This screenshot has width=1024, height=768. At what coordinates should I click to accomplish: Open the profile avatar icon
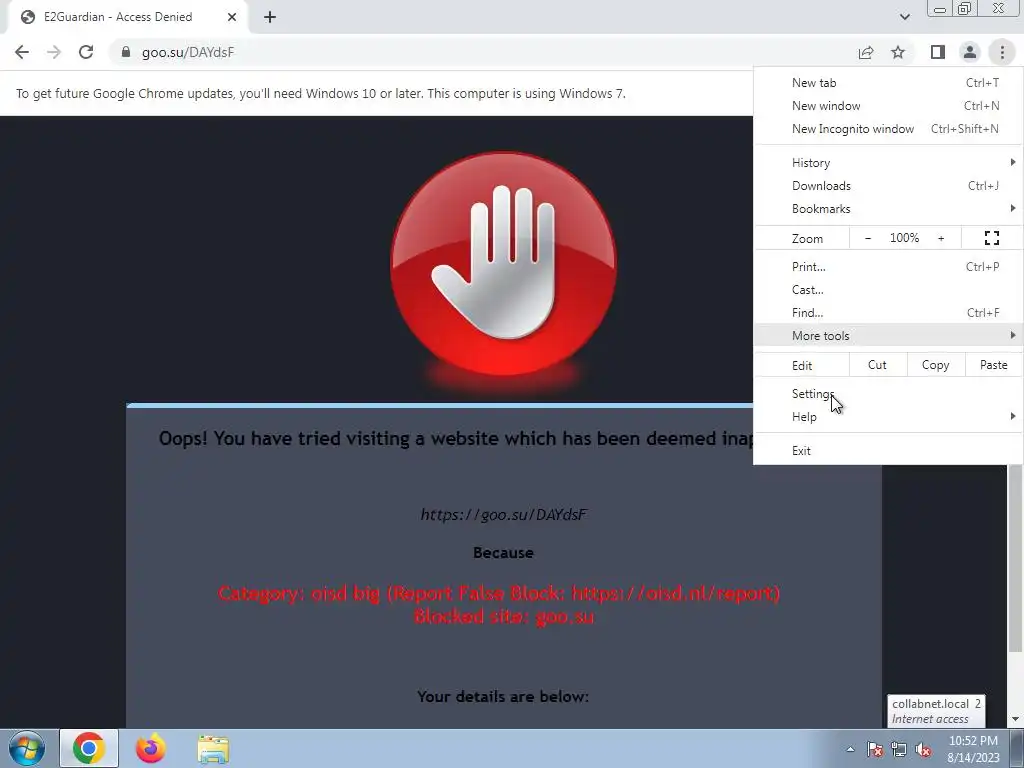pyautogui.click(x=970, y=52)
